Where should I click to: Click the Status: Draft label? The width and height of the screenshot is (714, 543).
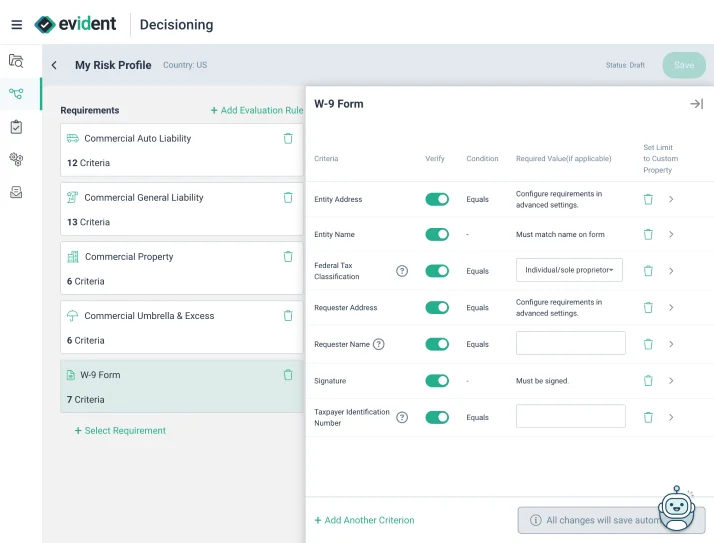(x=625, y=65)
